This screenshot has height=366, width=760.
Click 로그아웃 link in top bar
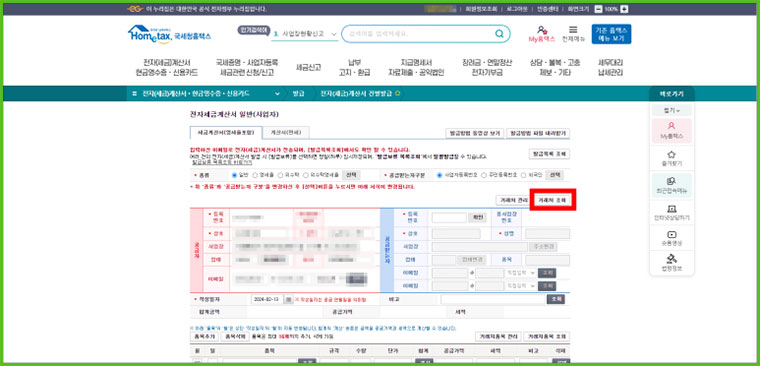516,9
